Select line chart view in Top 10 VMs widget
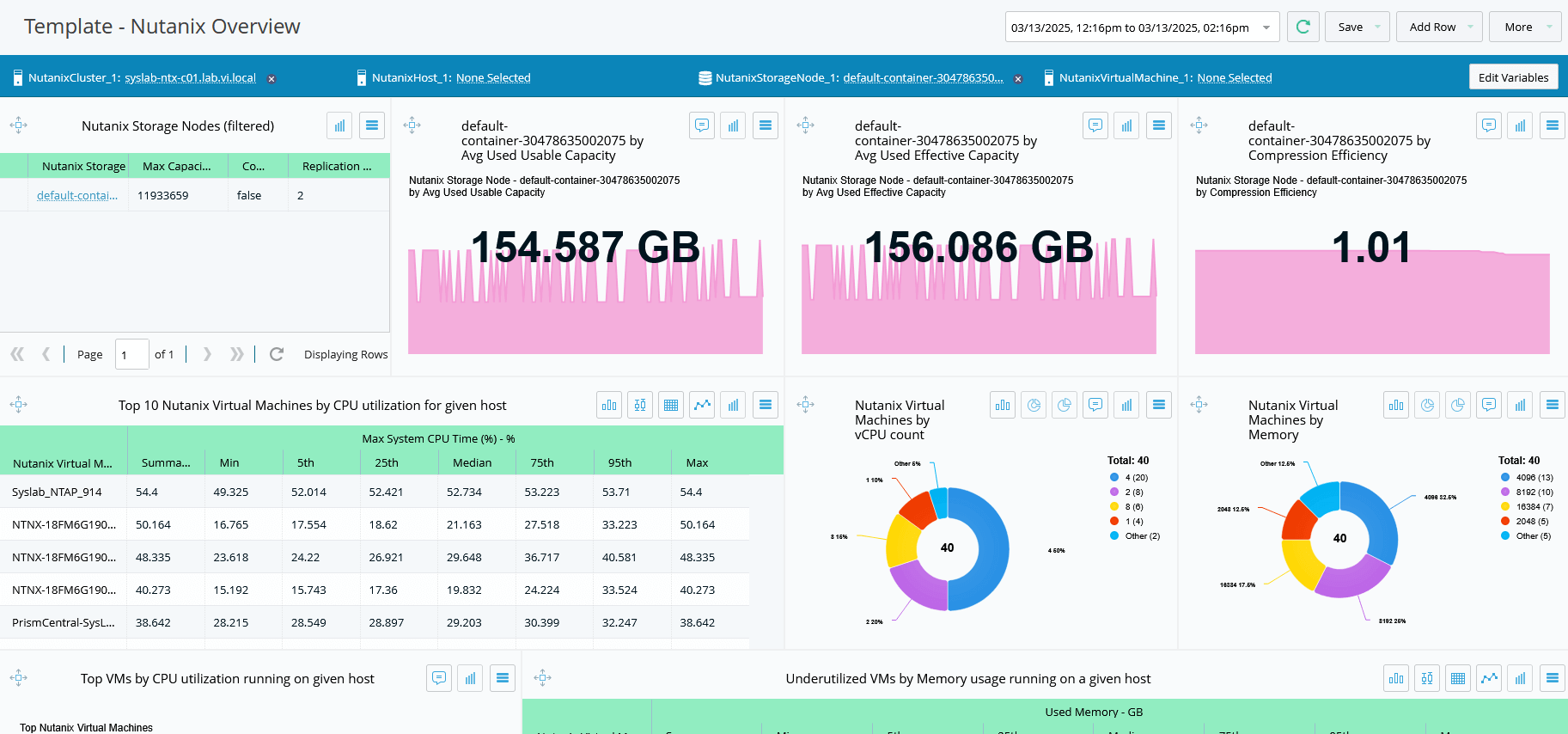This screenshot has width=1568, height=734. (x=702, y=405)
